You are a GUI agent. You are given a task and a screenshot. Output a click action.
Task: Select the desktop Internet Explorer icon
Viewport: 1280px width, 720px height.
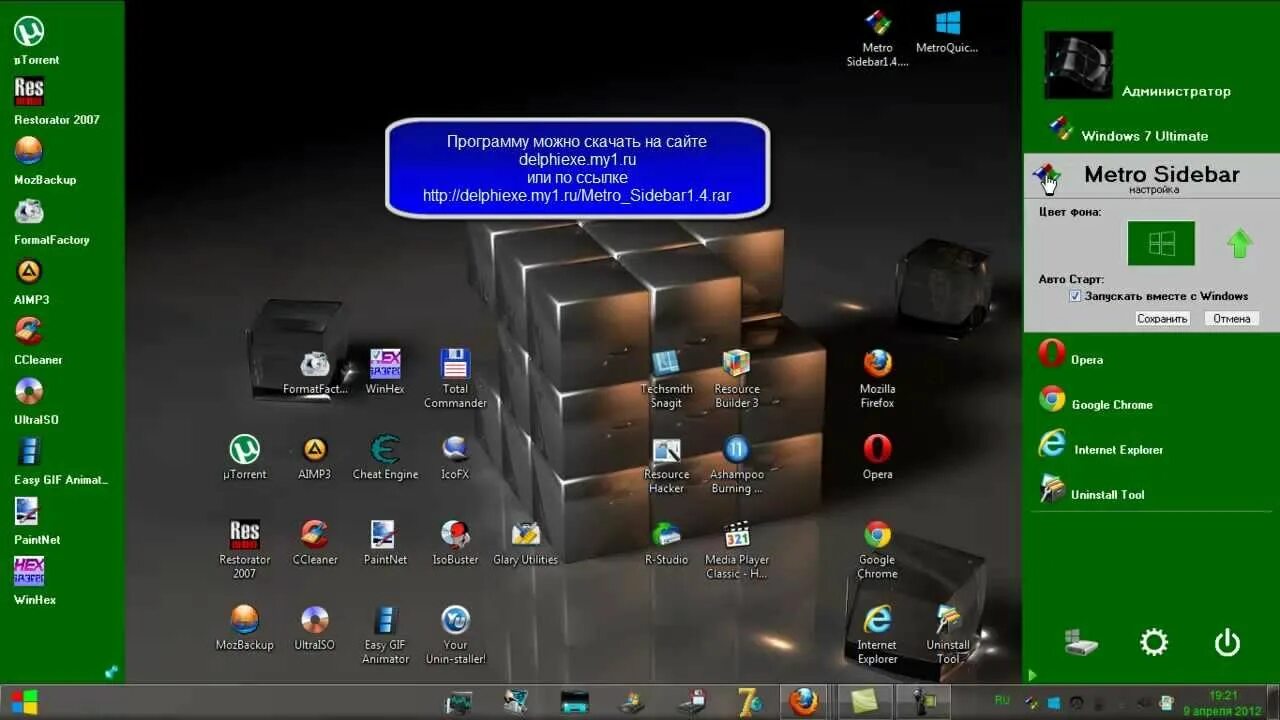click(877, 635)
